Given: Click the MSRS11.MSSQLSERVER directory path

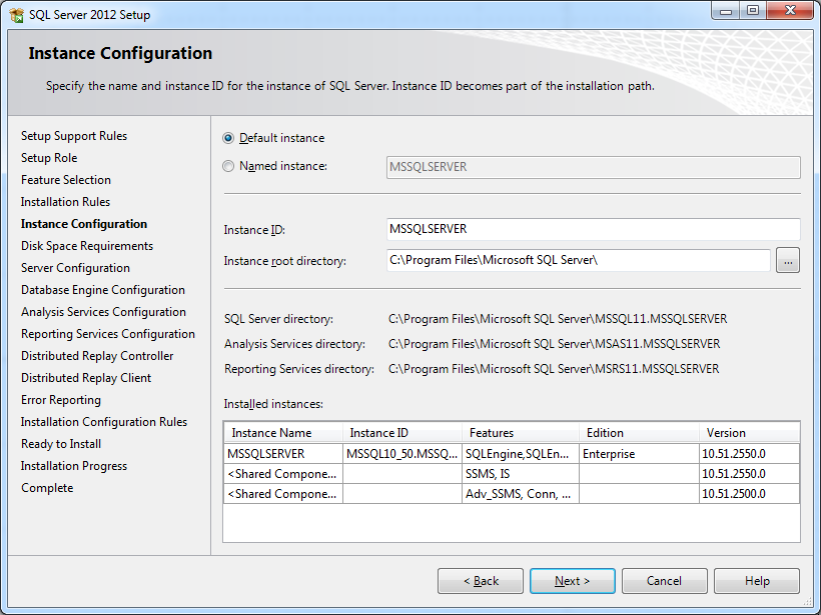Looking at the screenshot, I should click(x=553, y=369).
